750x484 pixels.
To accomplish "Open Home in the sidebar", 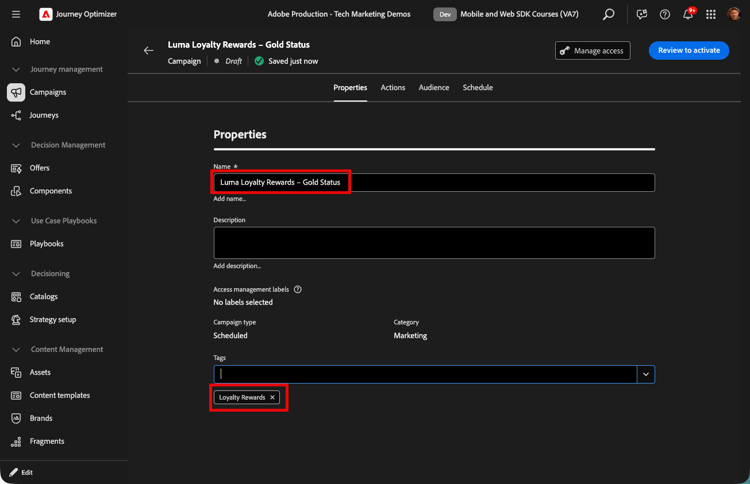I will point(40,42).
